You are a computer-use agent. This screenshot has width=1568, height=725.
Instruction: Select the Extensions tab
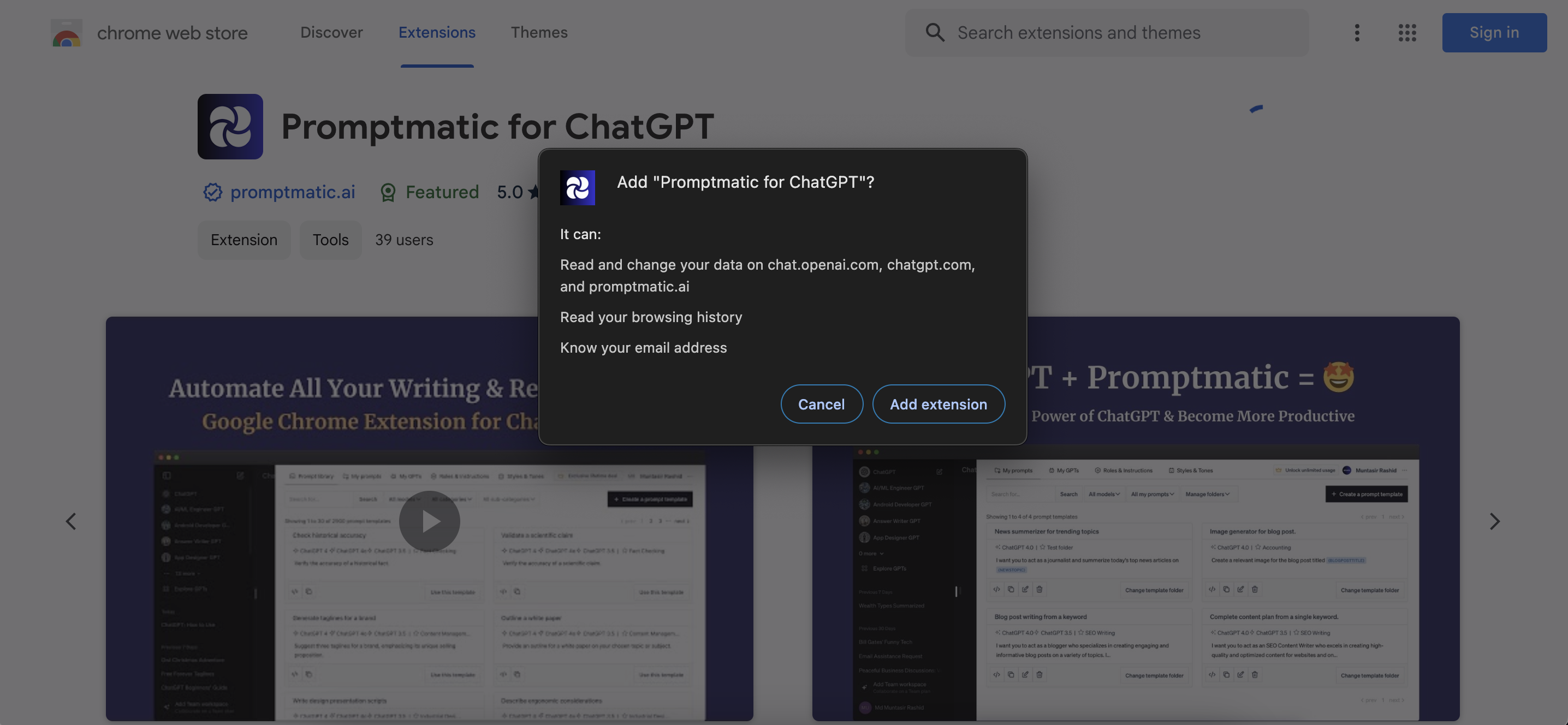(436, 33)
